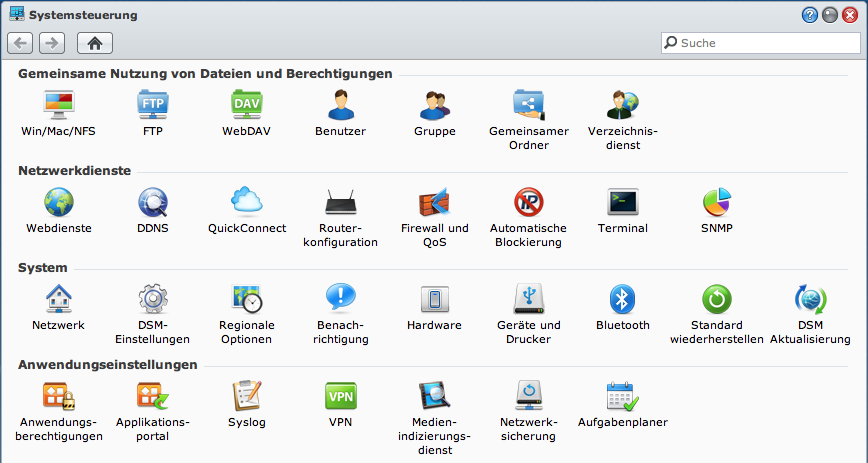Open Netzwerk settings
Screen dimensions: 868x463
point(59,299)
